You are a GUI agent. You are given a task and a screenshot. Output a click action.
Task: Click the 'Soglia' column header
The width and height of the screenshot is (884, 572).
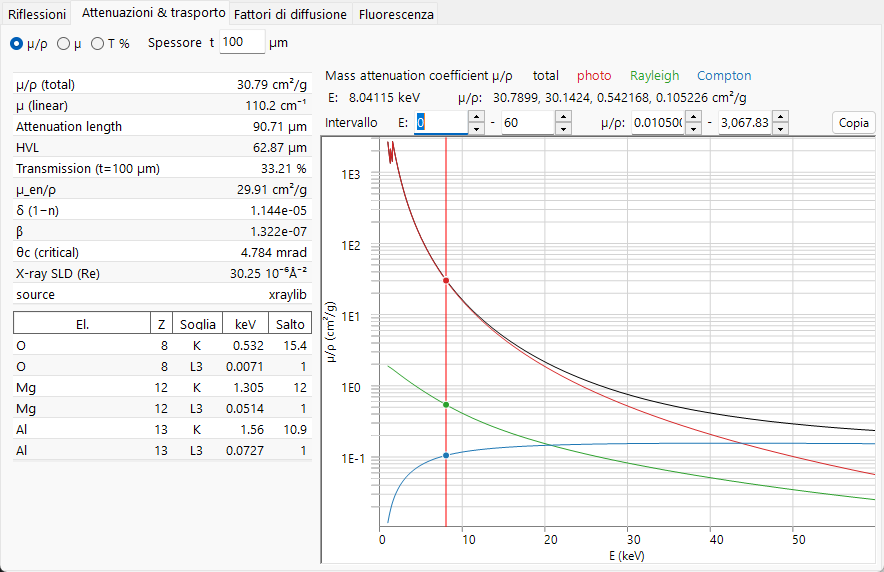(197, 324)
